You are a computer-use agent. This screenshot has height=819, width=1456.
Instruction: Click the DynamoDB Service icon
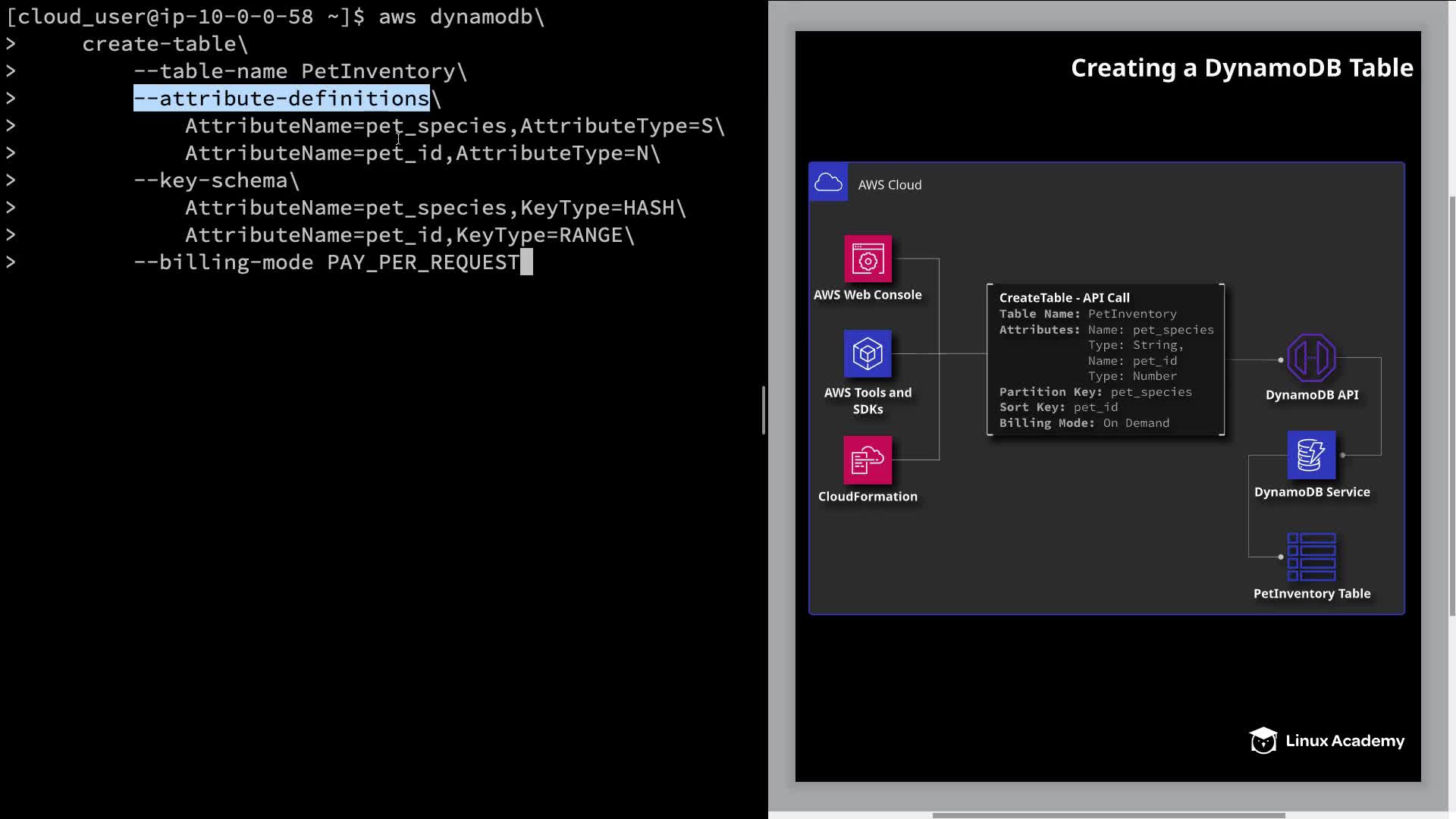pyautogui.click(x=1311, y=455)
